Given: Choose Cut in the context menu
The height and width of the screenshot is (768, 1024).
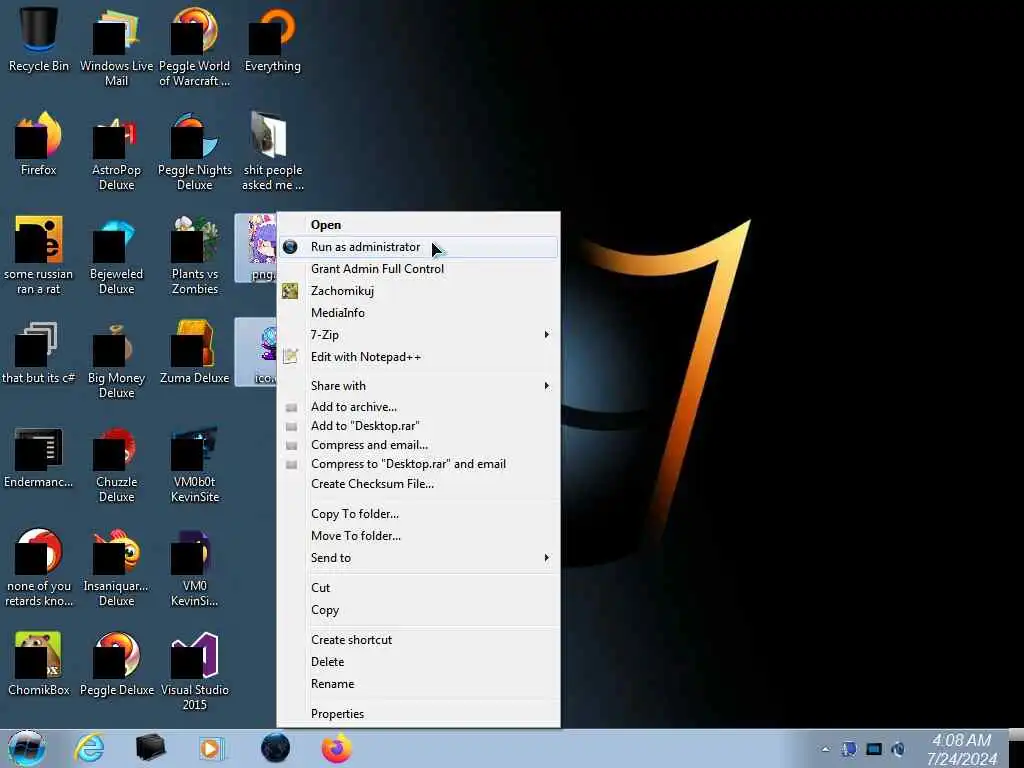Looking at the screenshot, I should tap(418, 588).
